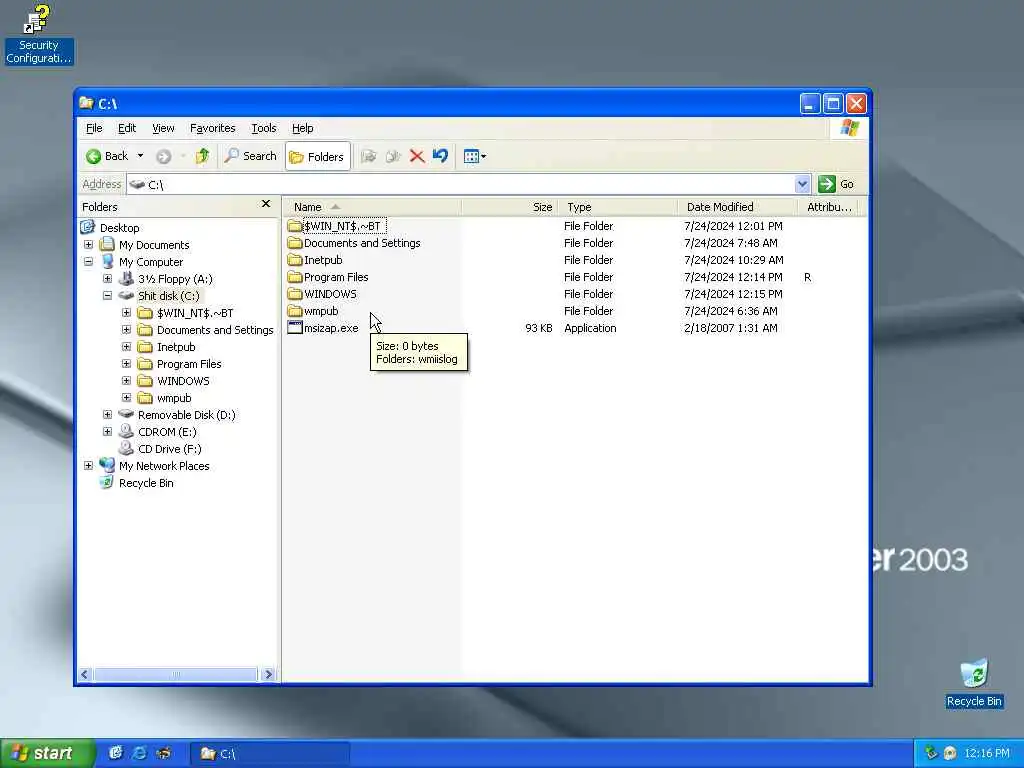
Task: Click the folder tree horizontal scrollbar thumb
Action: click(x=175, y=674)
